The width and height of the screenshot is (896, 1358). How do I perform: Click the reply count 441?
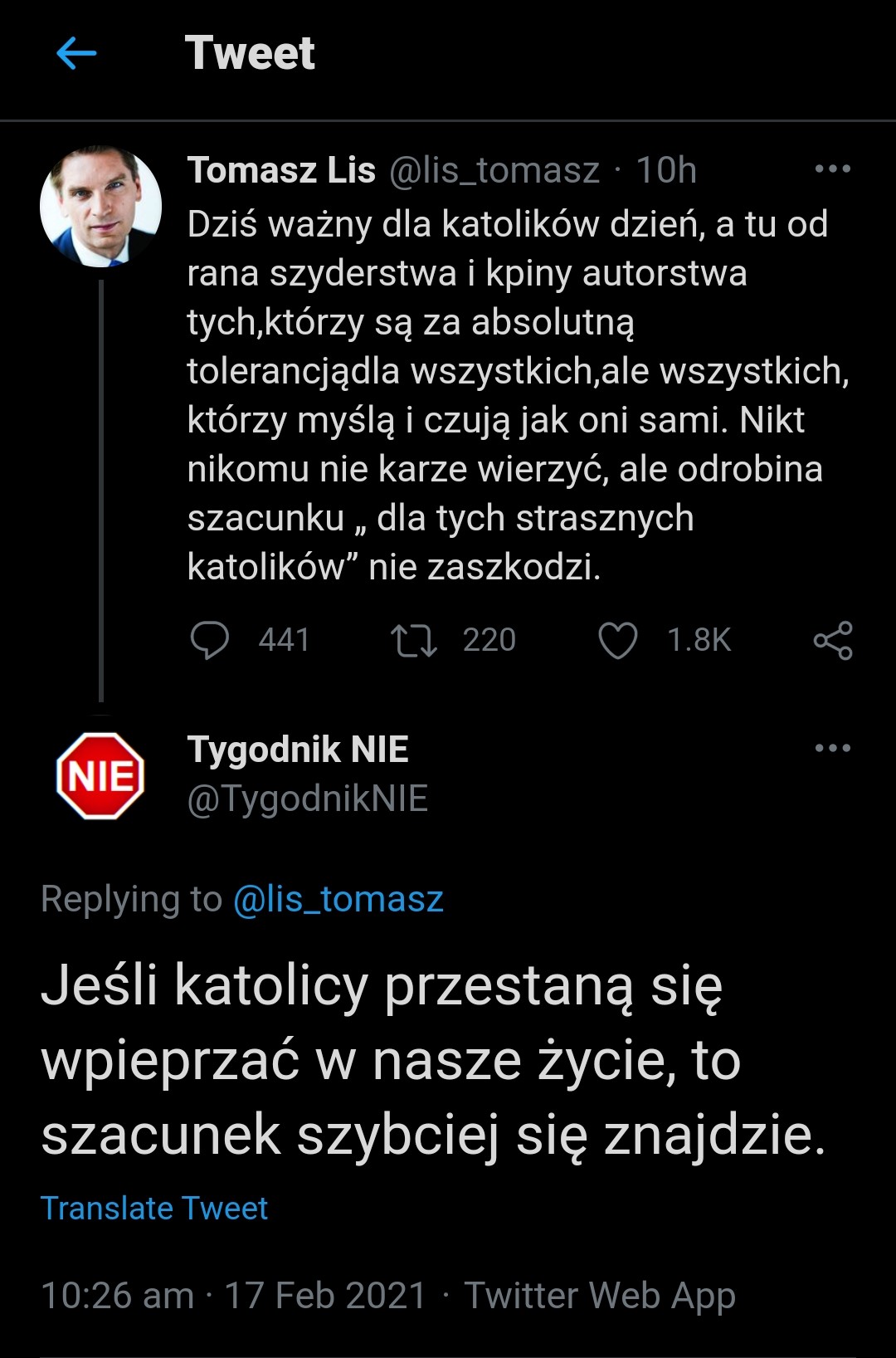pyautogui.click(x=285, y=641)
